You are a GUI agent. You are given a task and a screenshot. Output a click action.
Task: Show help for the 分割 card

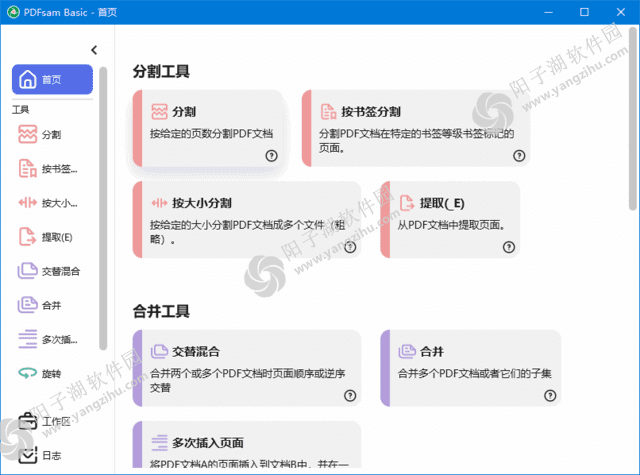coord(271,155)
